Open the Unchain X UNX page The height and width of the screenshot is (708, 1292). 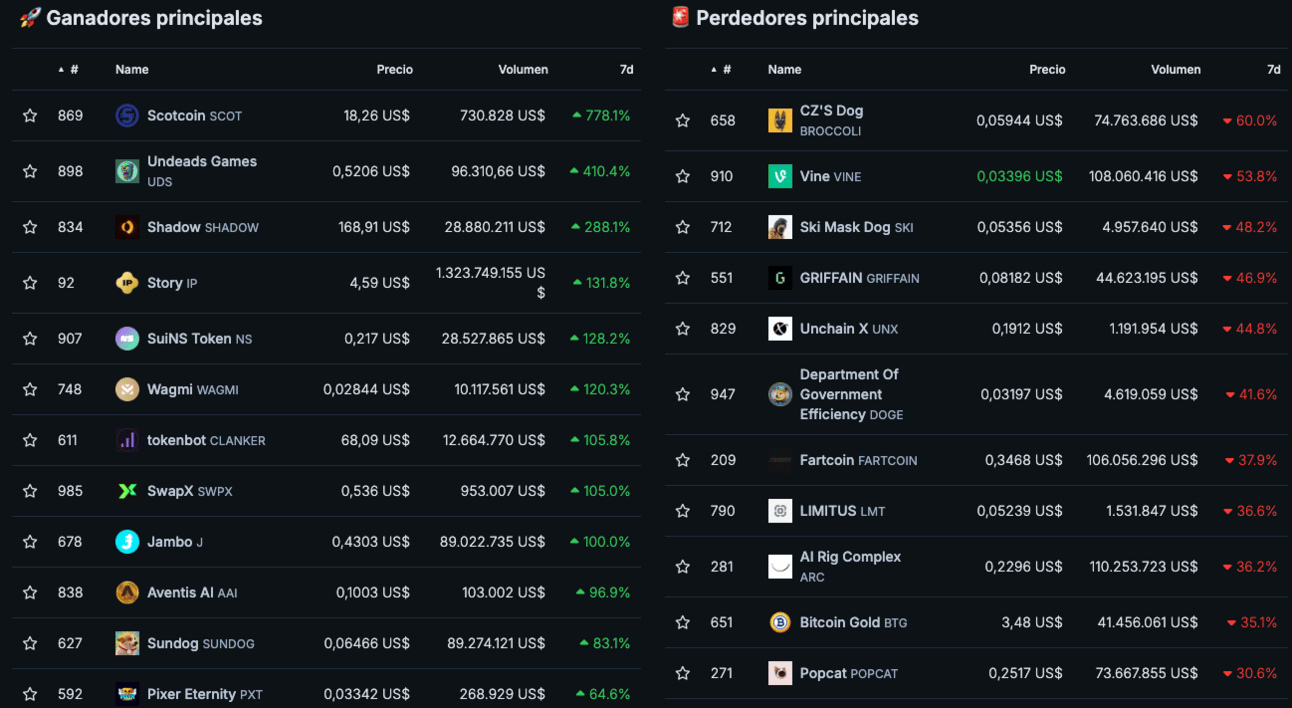pyautogui.click(x=849, y=328)
